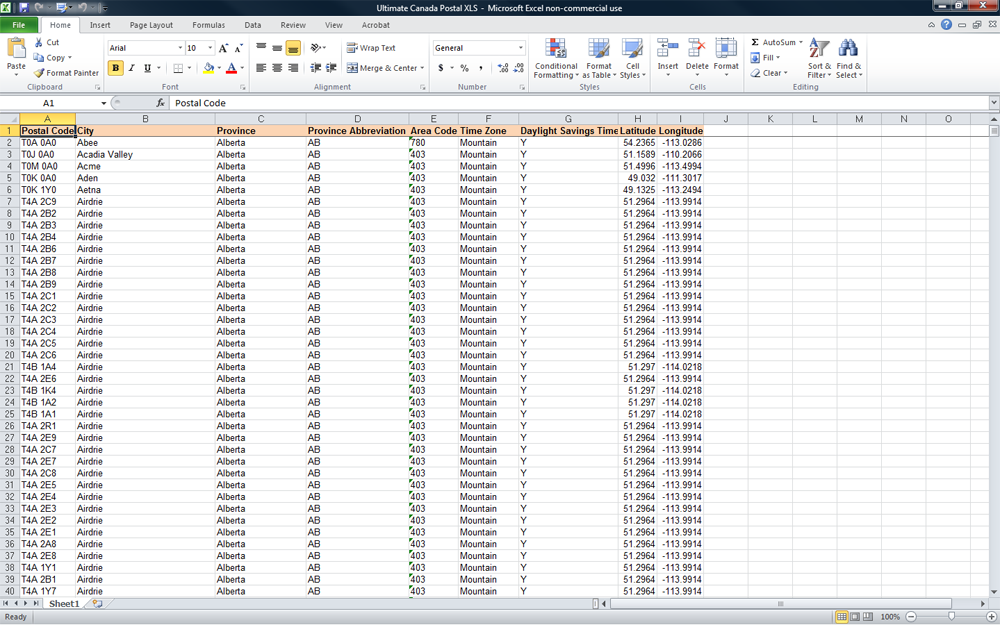
Task: Open Format as Table gallery
Action: tap(599, 58)
